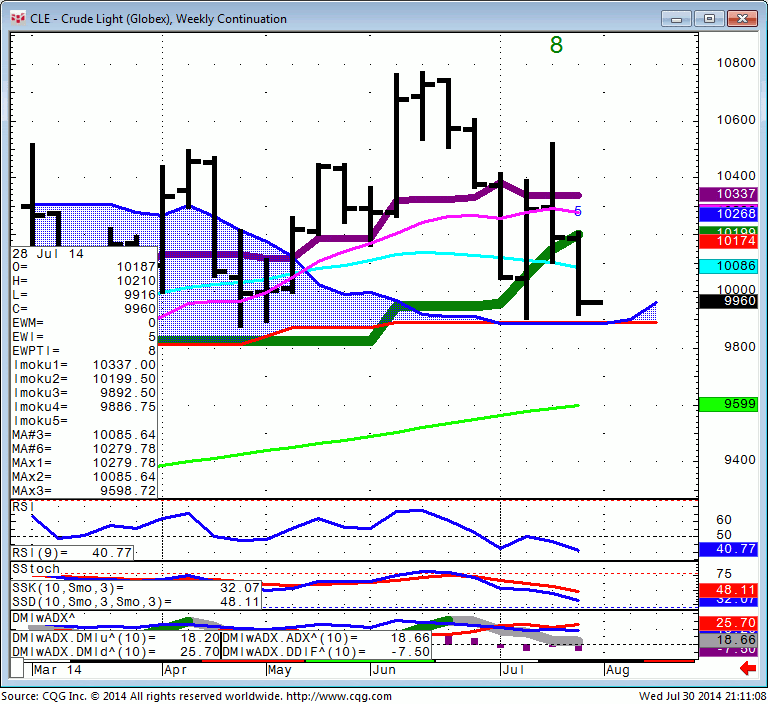Click the MA#6= 10279.78 row
768x704 pixels.
click(x=84, y=449)
